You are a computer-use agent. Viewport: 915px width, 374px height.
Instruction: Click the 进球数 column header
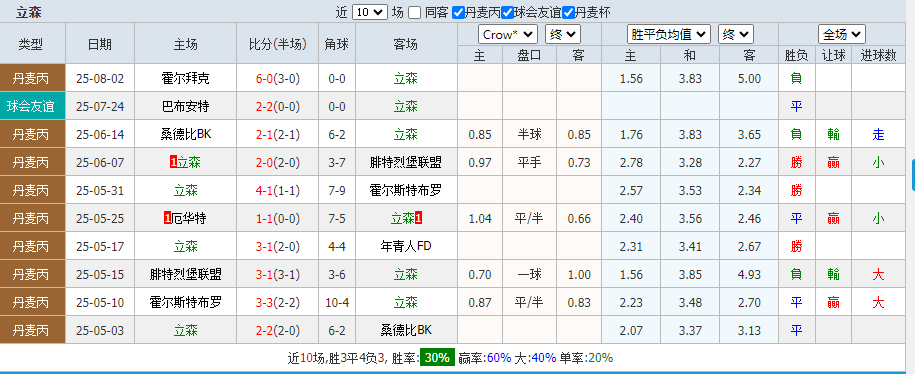point(878,55)
